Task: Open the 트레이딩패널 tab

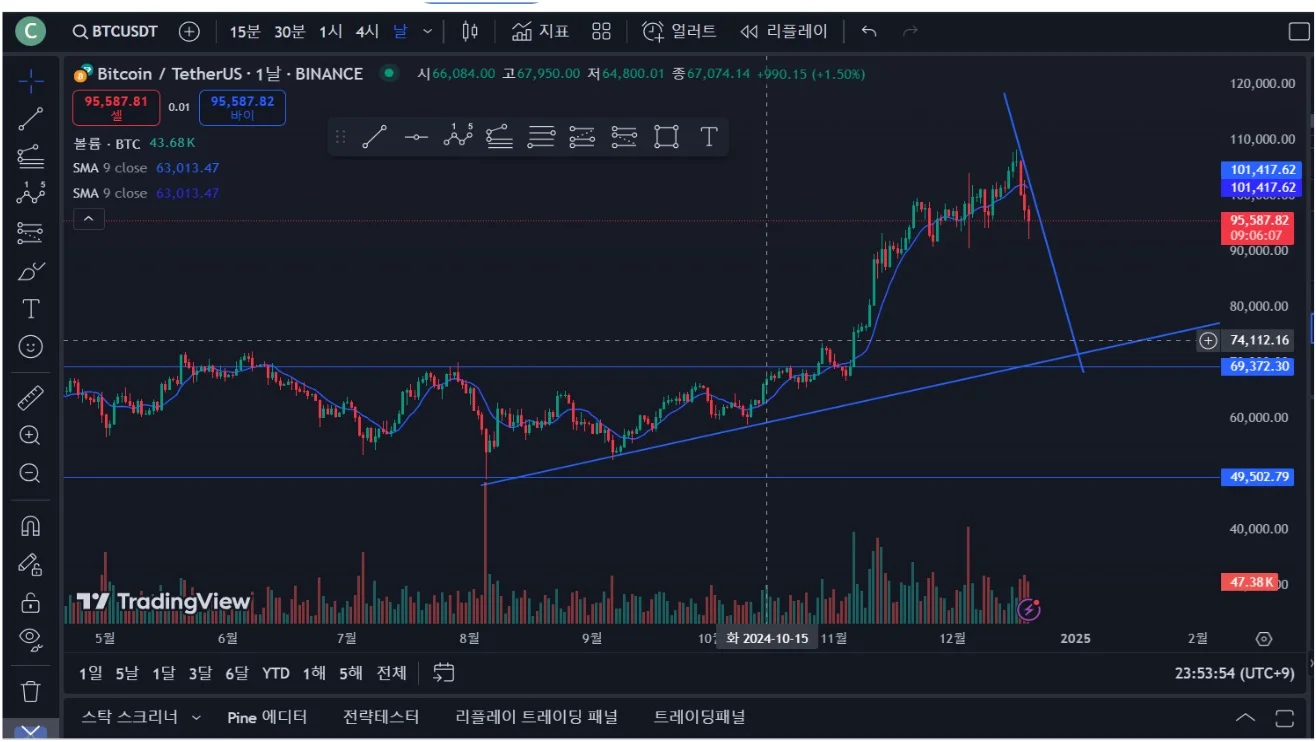Action: [x=700, y=717]
